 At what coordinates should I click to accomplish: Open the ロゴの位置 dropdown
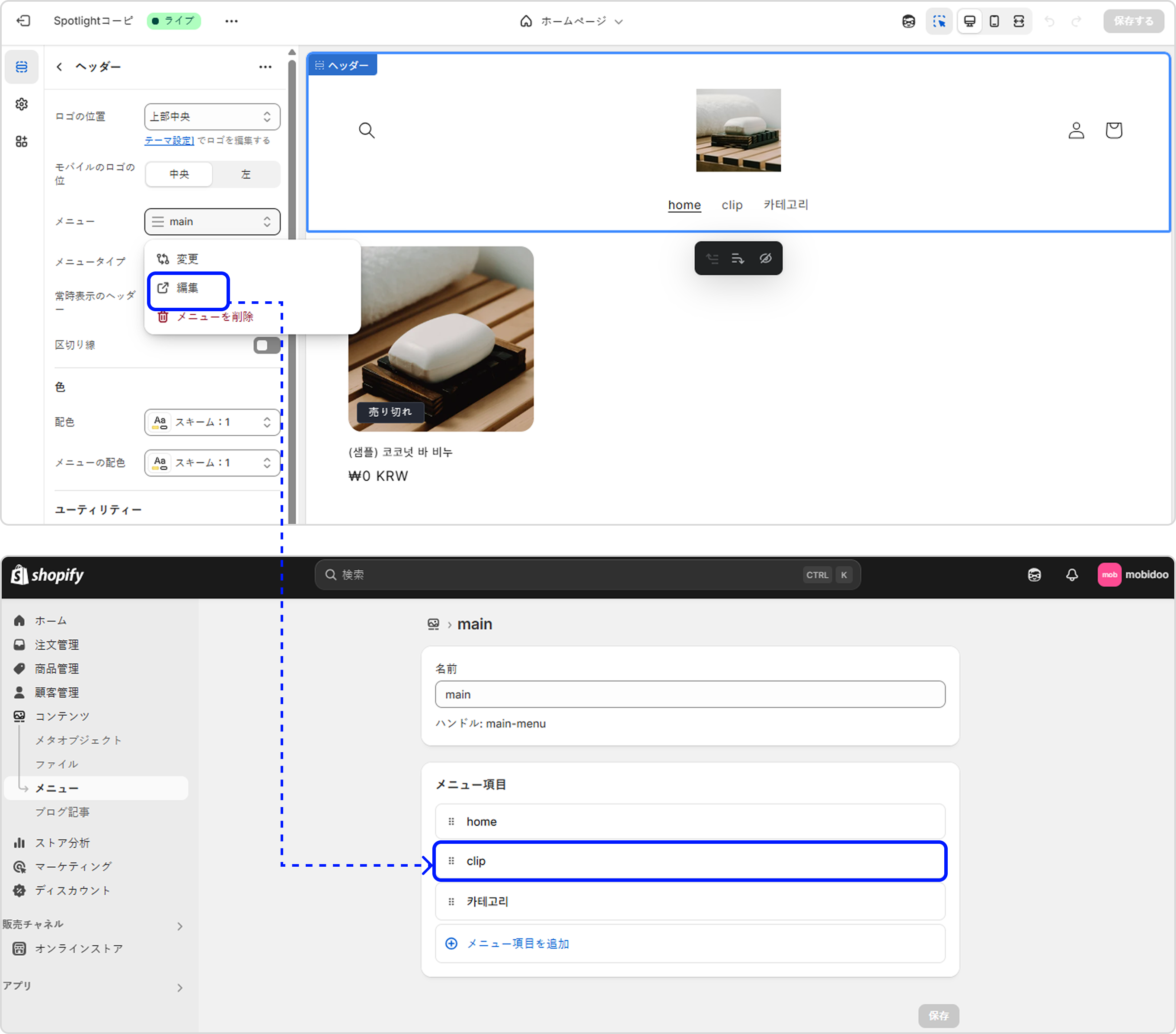pos(212,117)
